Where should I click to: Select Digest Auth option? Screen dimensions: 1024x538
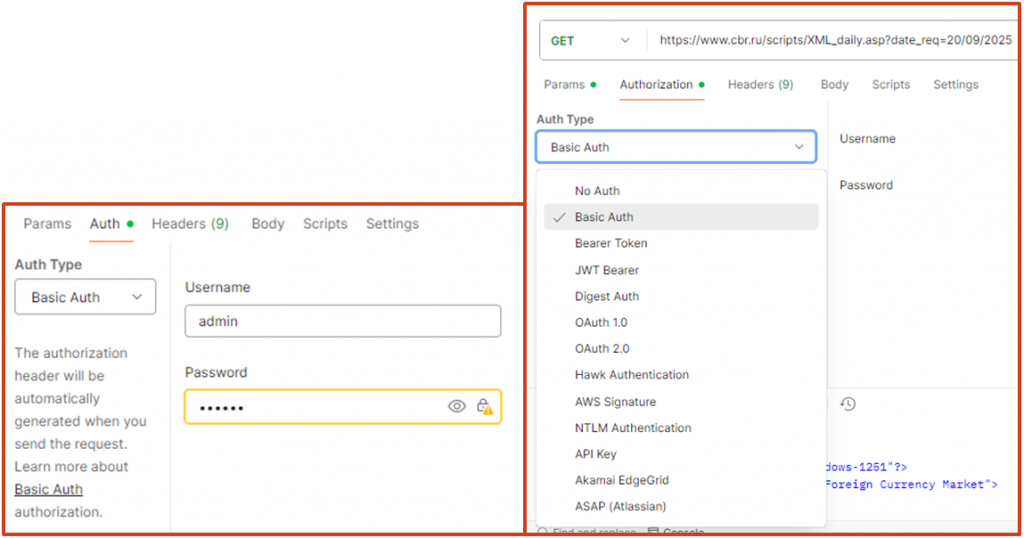pos(607,296)
